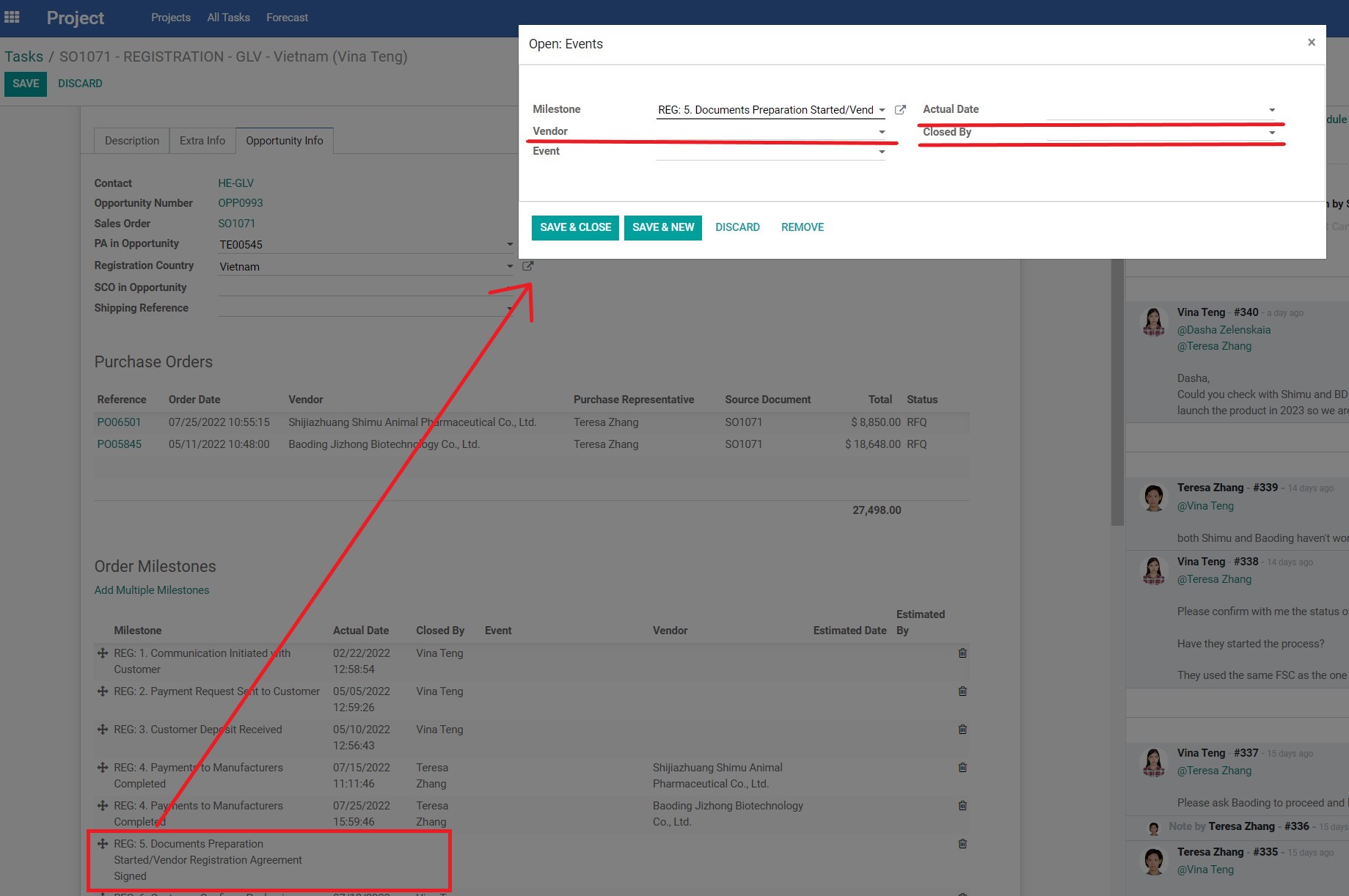Close the Open: Events dialog
The image size is (1349, 896).
pyautogui.click(x=1311, y=43)
